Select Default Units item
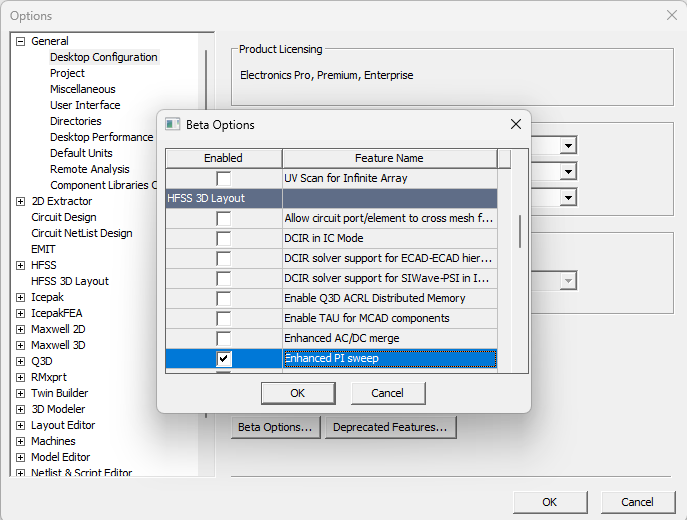This screenshot has width=687, height=520. click(x=81, y=153)
